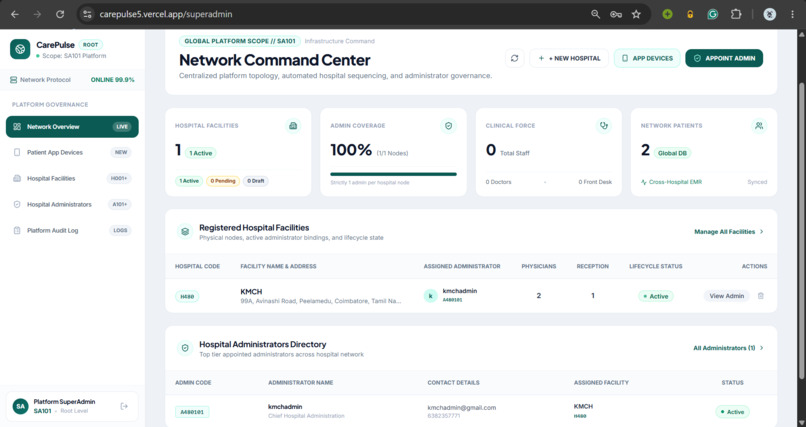Click the APP DEVICES button
Viewport: 806px width, 427px height.
(x=647, y=58)
